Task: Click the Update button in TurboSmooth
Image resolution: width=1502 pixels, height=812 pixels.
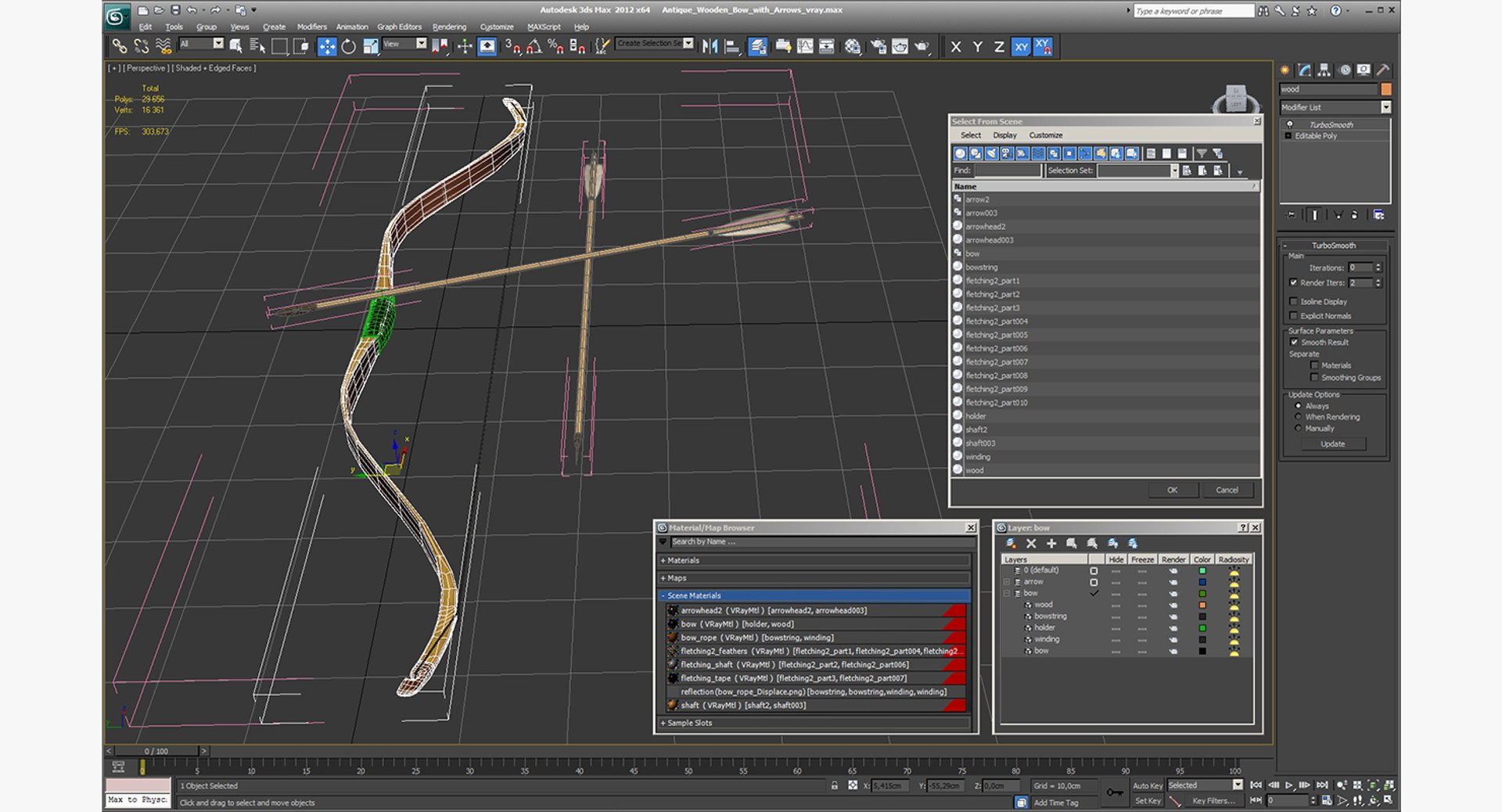Action: (x=1333, y=444)
